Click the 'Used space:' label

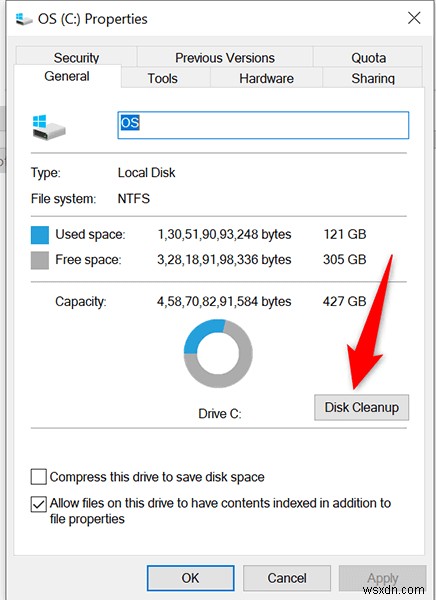coord(90,234)
